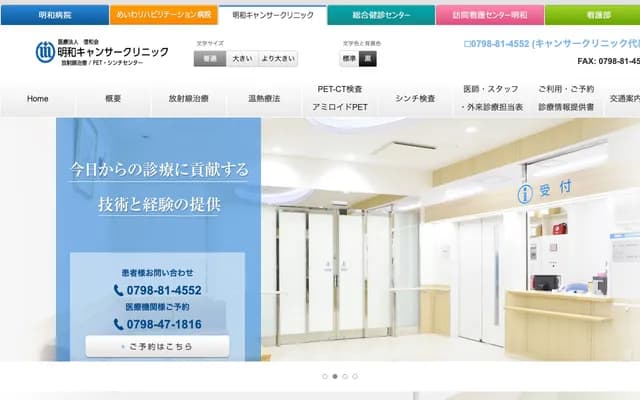Open the 概要 menu item
This screenshot has width=640, height=400.
(113, 99)
